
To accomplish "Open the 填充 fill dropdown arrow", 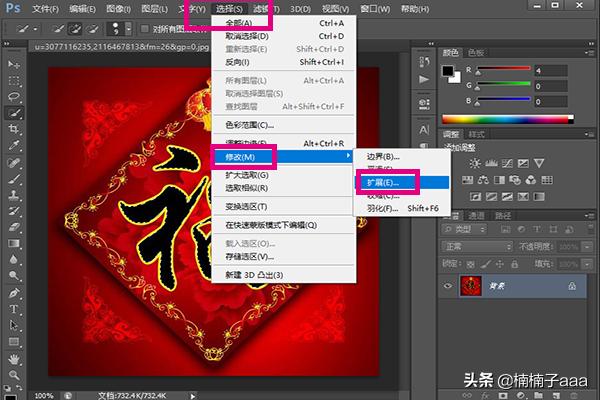I will 587,264.
